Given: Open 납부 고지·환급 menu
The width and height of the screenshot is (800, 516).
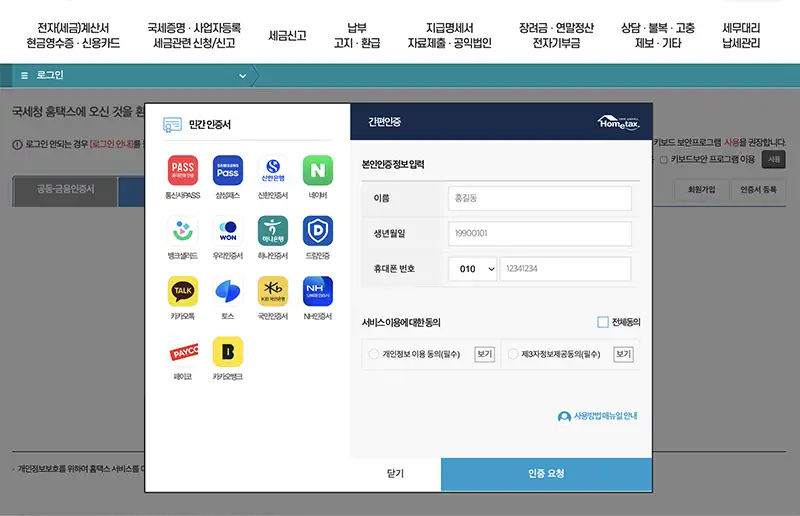Looking at the screenshot, I should tap(357, 35).
